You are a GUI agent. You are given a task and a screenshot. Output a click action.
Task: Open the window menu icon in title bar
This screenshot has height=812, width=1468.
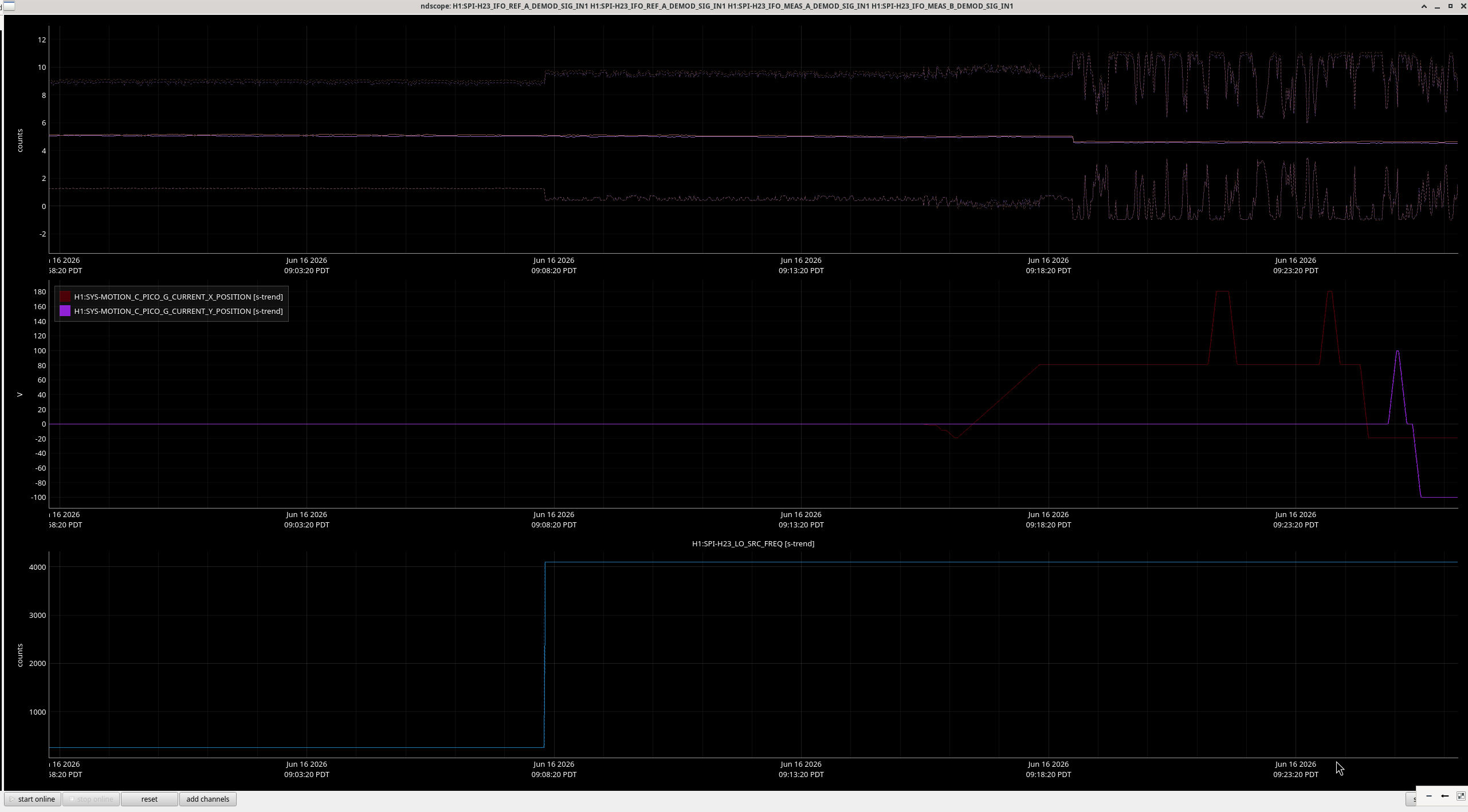8,6
